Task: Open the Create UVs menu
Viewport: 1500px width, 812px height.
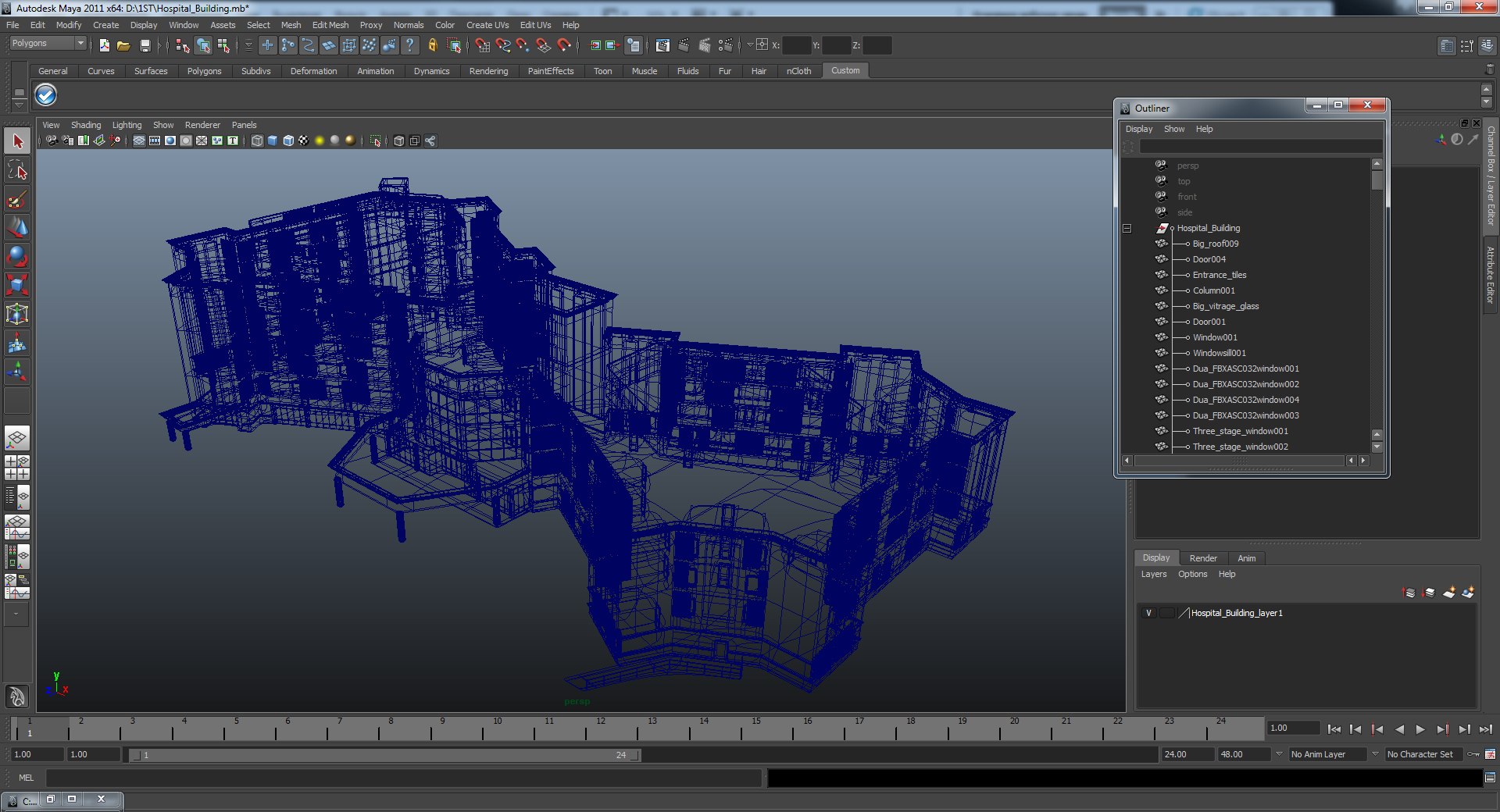Action: 487,25
